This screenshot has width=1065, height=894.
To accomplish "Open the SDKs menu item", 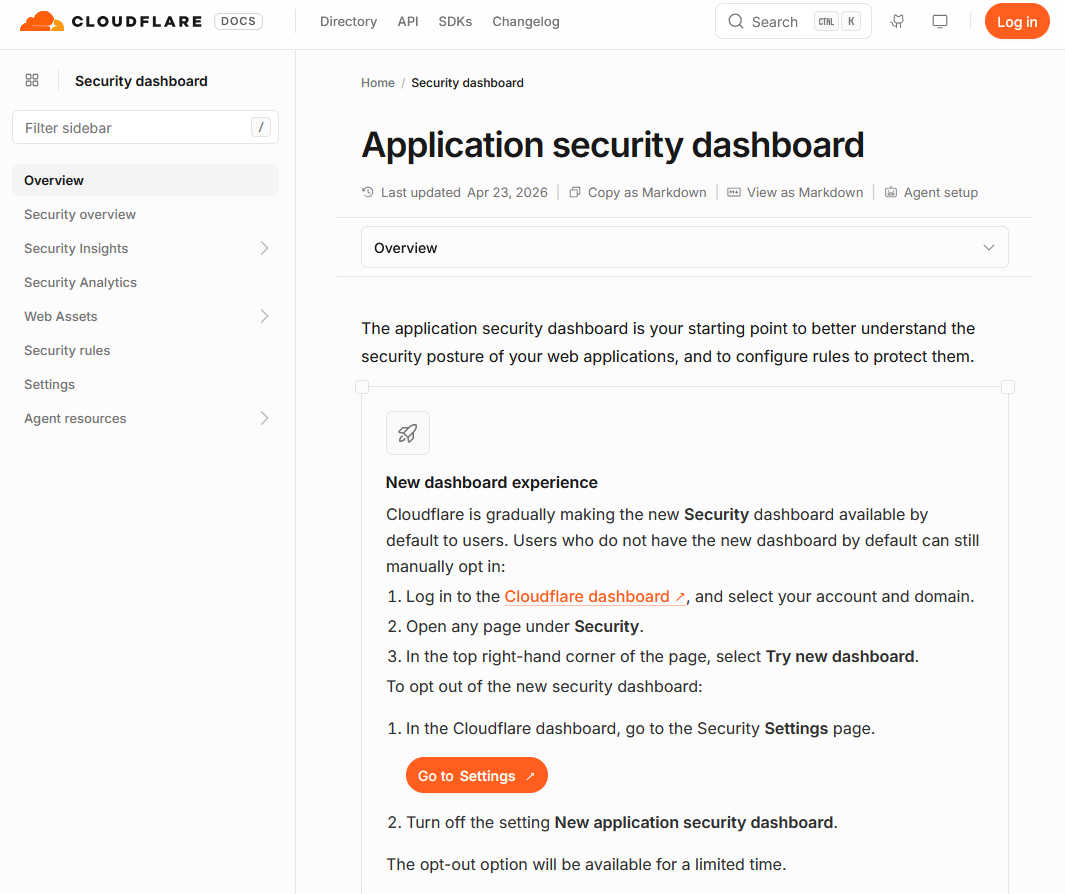I will pyautogui.click(x=455, y=22).
